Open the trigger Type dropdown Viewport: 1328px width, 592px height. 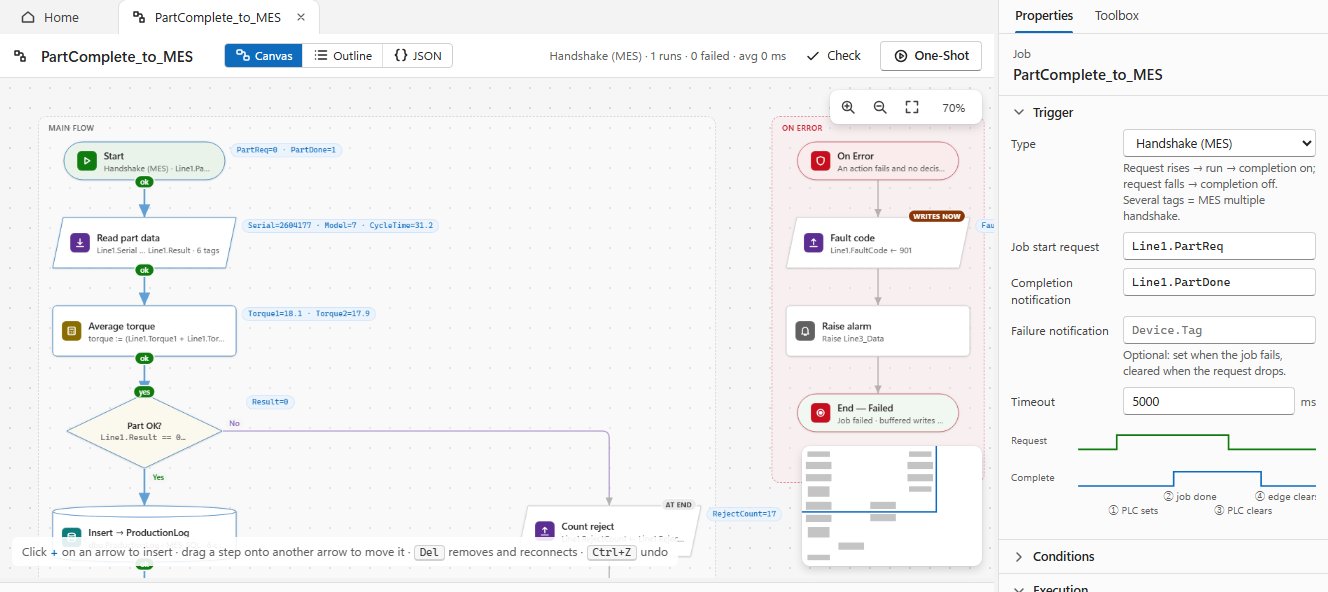(x=1219, y=144)
